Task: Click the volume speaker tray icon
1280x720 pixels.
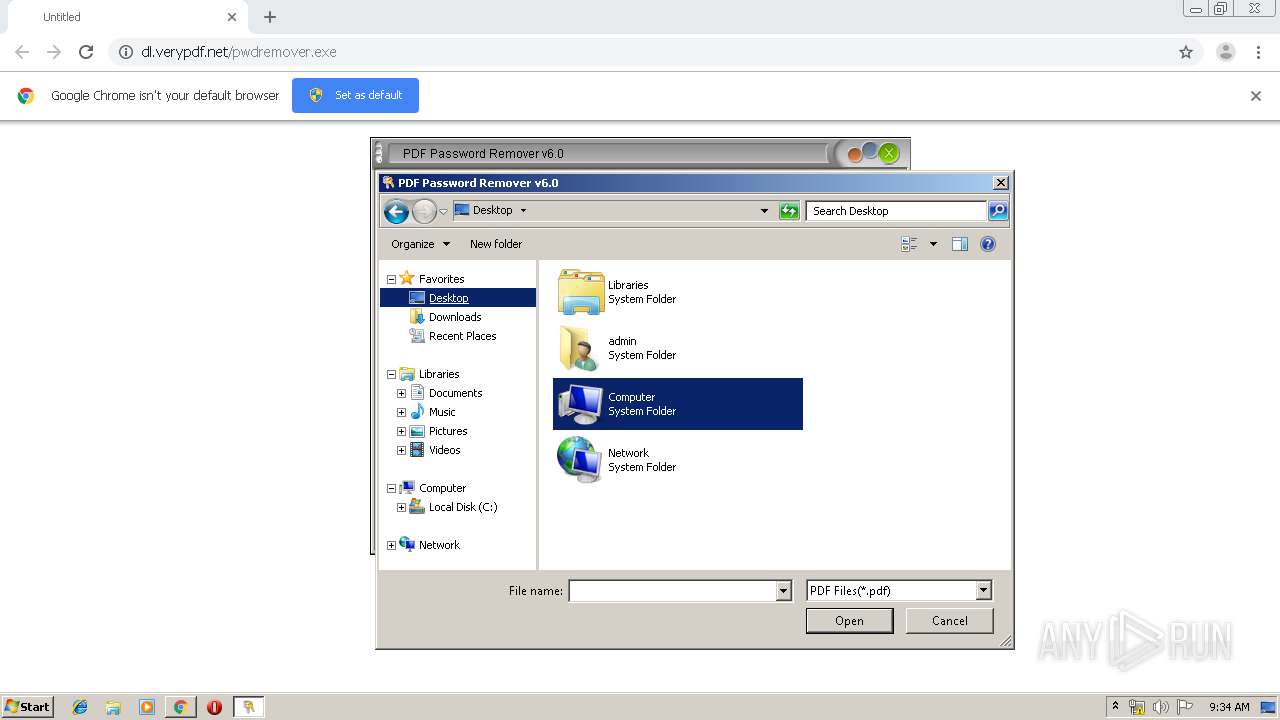Action: [x=1161, y=707]
